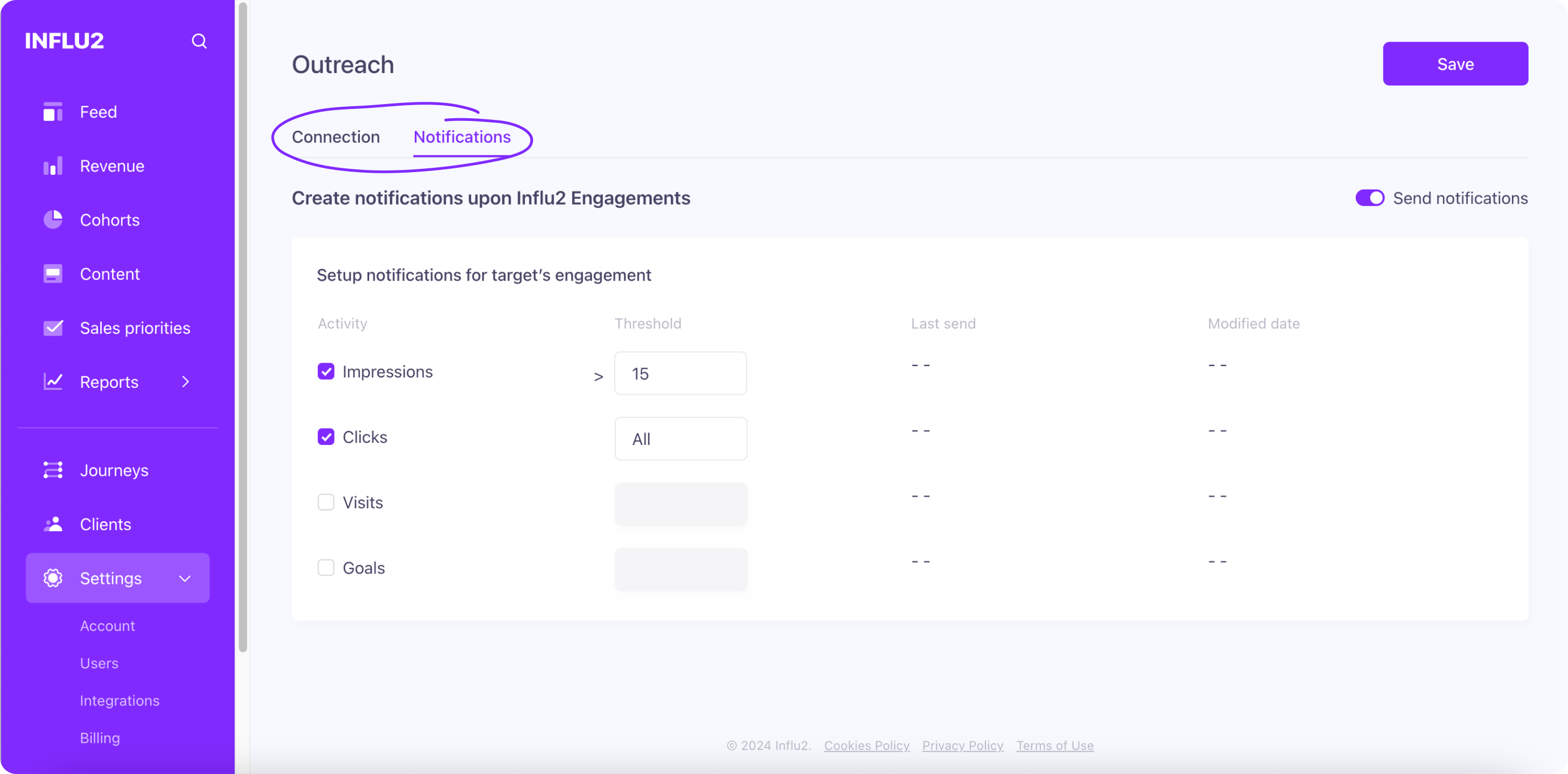Uncheck the Clicks checkbox
1568x774 pixels.
pos(326,437)
